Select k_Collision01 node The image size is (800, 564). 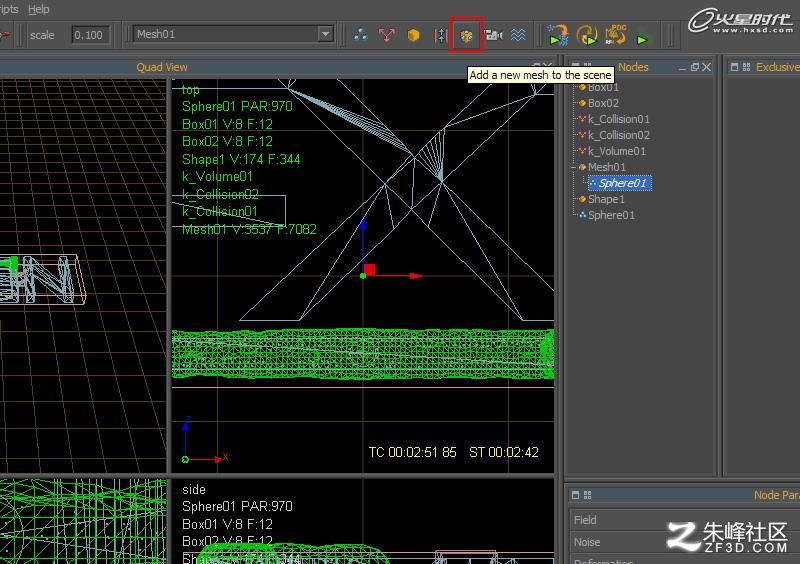pyautogui.click(x=619, y=119)
